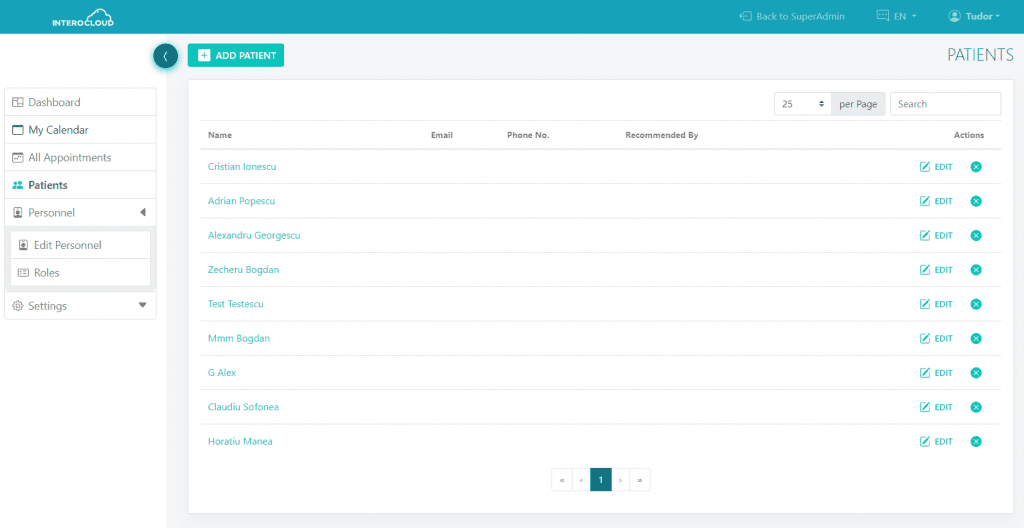Expand the Settings sidebar section
Image resolution: width=1024 pixels, height=528 pixels.
pos(80,306)
